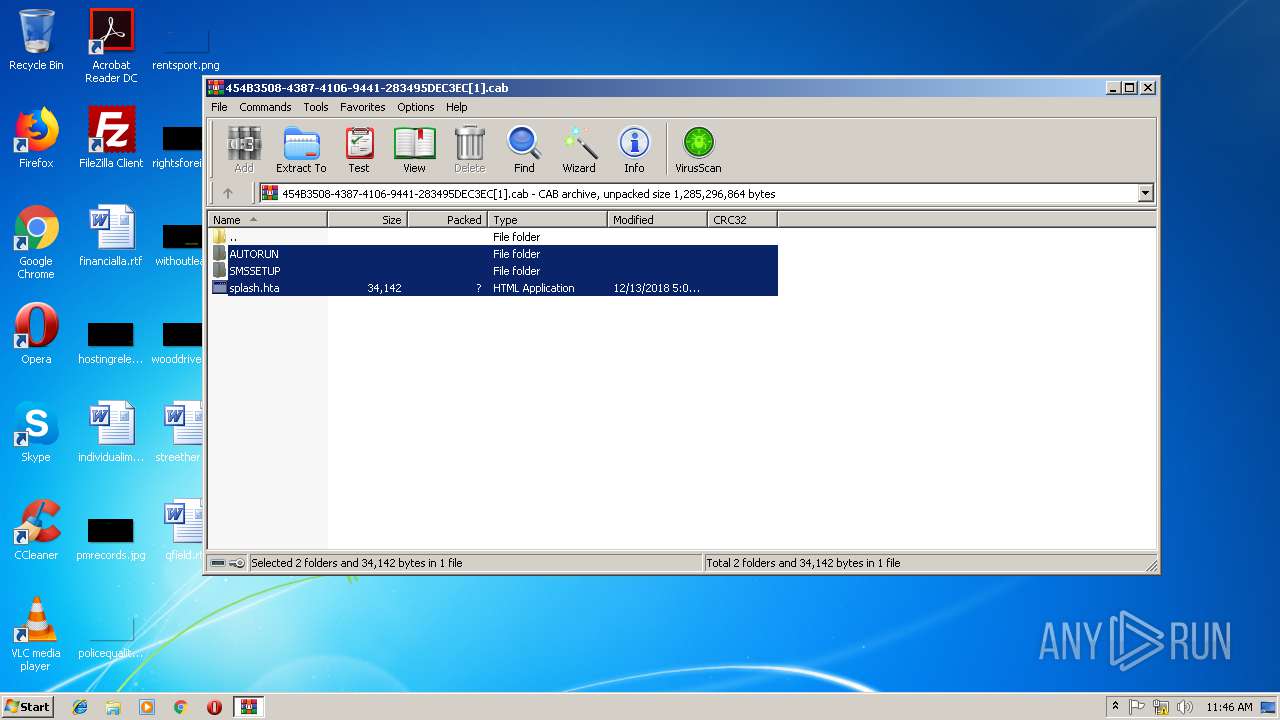Show hidden system tray icons

click(x=1115, y=707)
